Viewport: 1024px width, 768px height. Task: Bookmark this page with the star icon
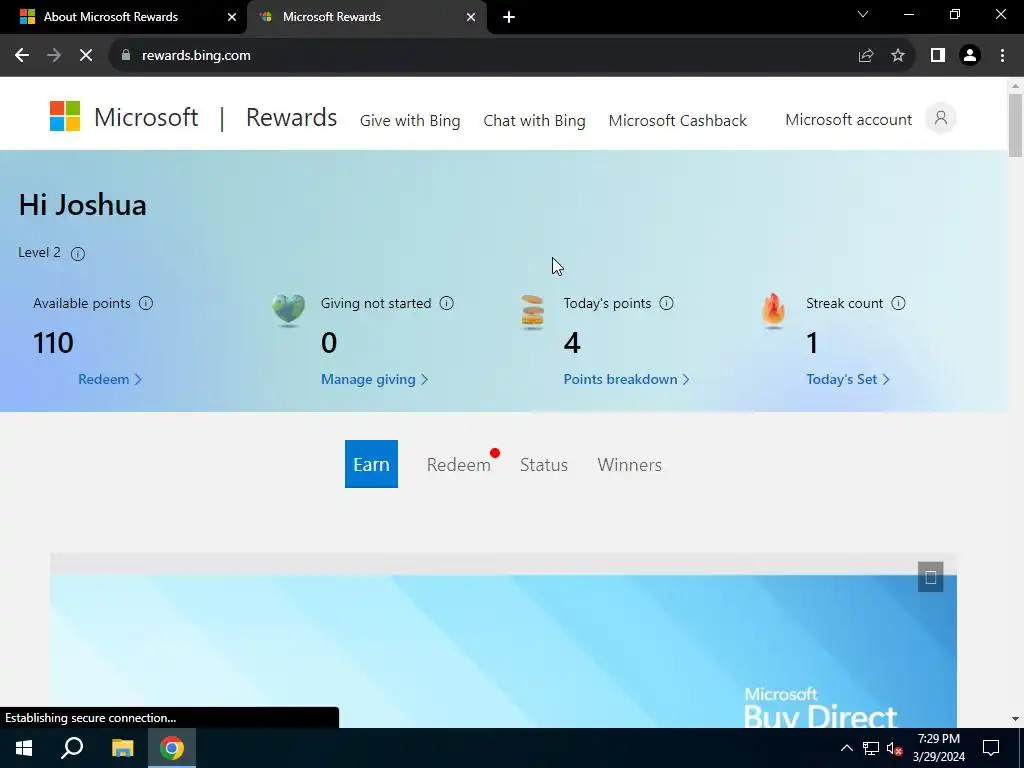tap(898, 56)
